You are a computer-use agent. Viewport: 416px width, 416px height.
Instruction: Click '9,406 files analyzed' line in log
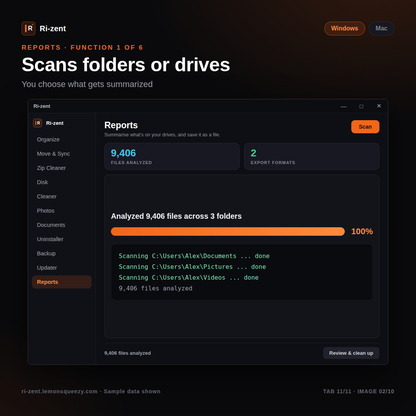click(x=156, y=288)
